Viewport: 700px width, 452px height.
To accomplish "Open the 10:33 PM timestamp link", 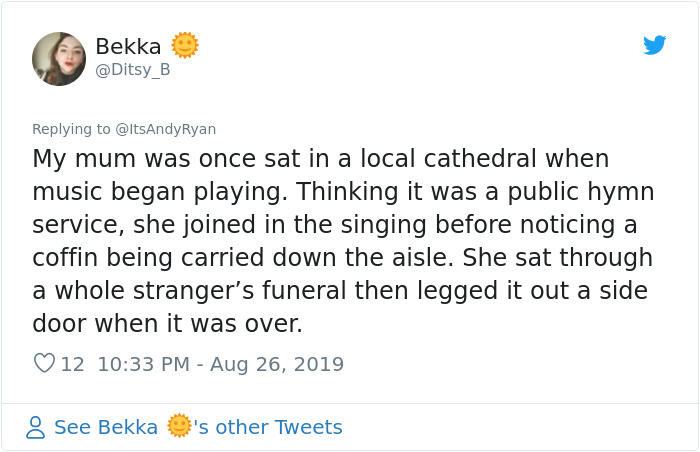I will click(143, 364).
